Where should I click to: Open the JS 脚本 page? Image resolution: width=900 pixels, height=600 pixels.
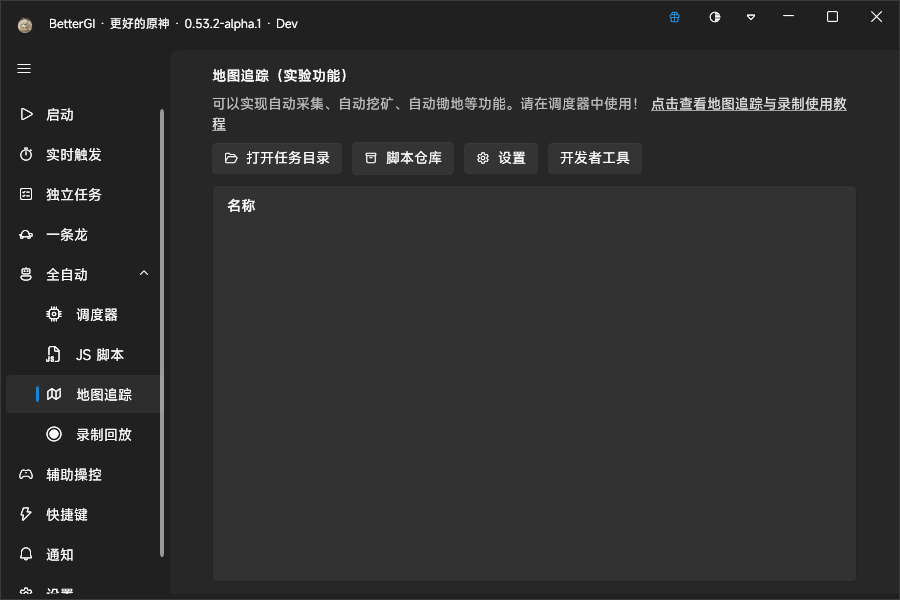click(x=83, y=355)
